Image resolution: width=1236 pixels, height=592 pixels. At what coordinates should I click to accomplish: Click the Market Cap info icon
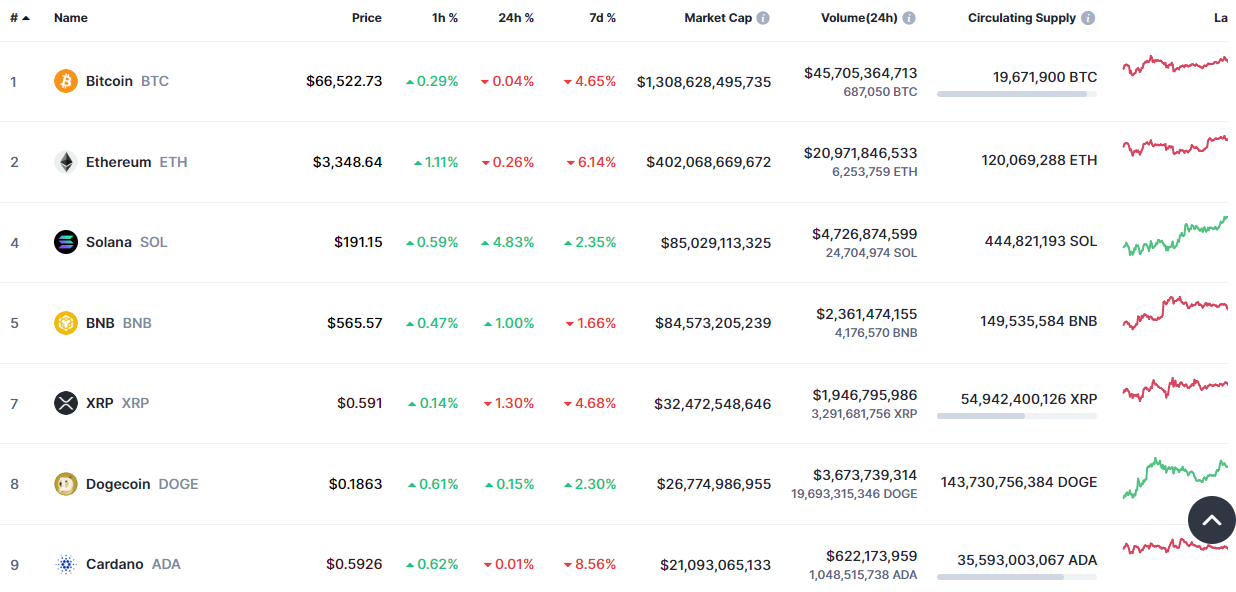[763, 18]
